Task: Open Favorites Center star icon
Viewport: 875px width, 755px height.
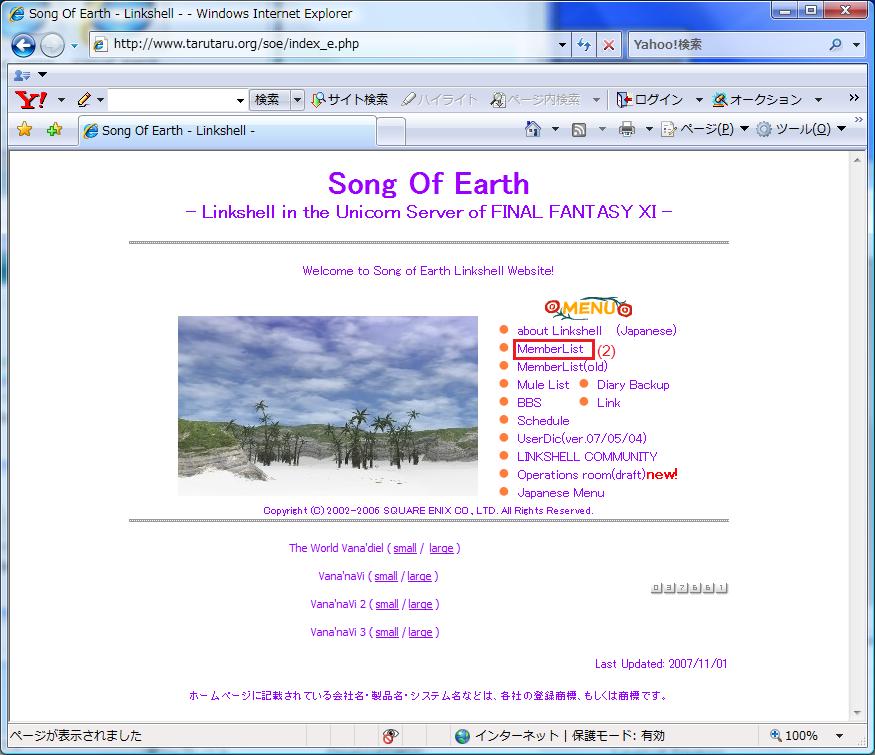Action: point(25,129)
